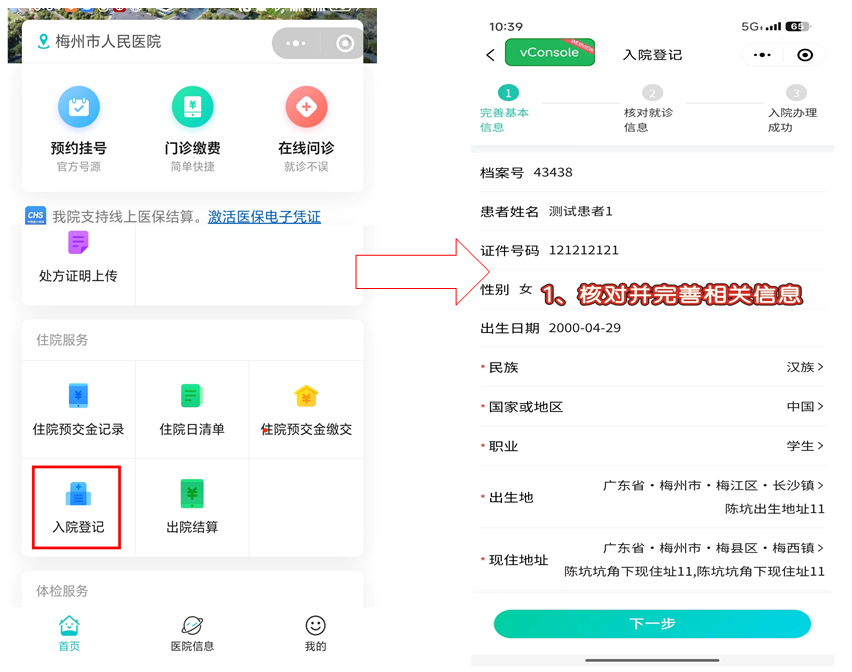The width and height of the screenshot is (852, 672).
Task: Edit the 出生地 birthplace address field
Action: pos(713,497)
